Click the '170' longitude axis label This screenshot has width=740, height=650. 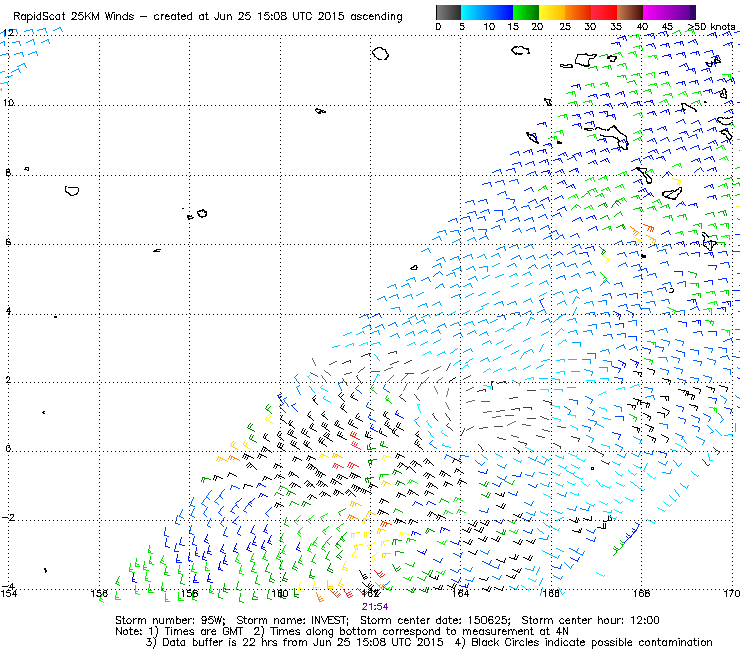point(732,593)
